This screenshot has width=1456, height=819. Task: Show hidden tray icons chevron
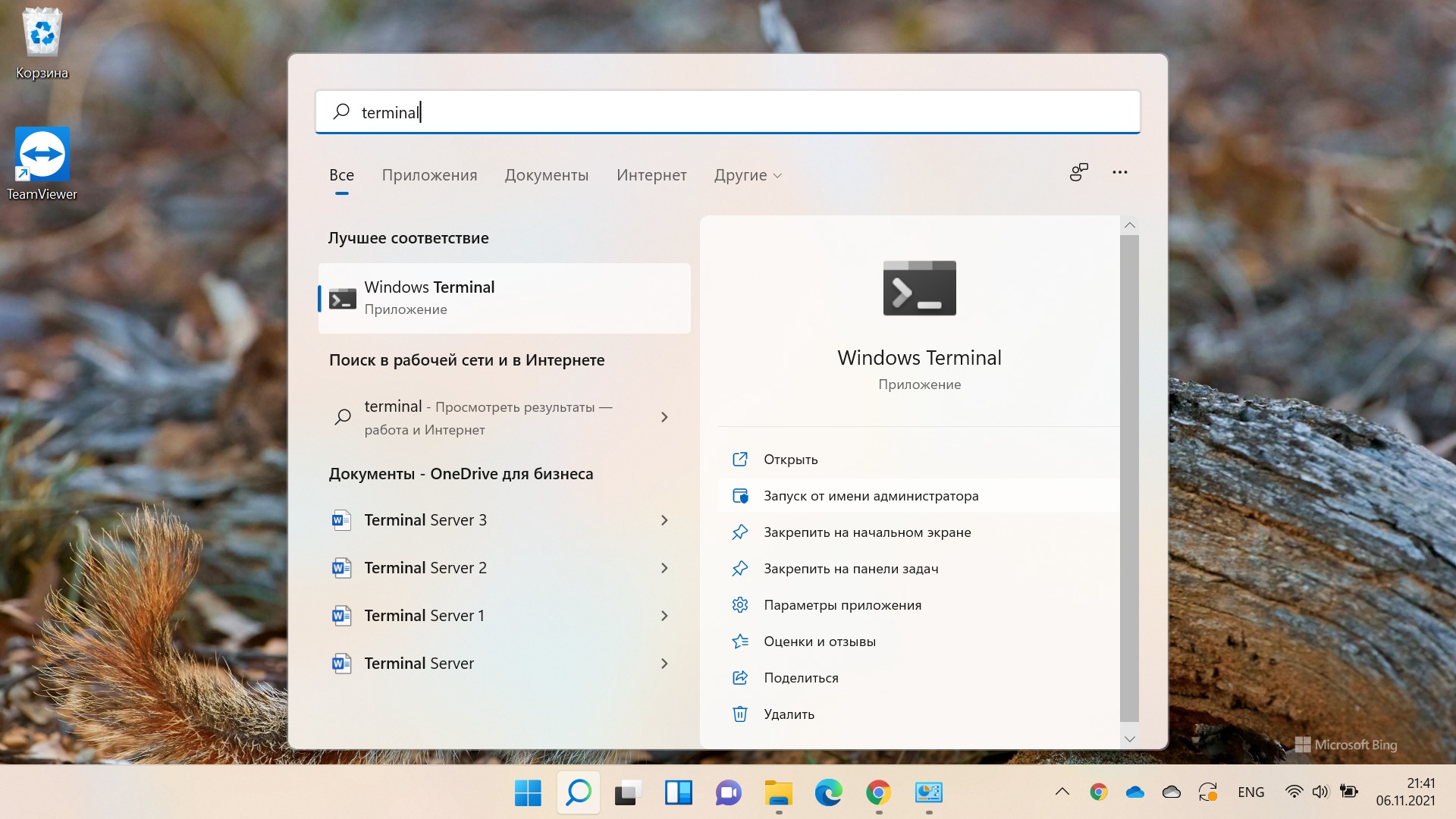1062,792
